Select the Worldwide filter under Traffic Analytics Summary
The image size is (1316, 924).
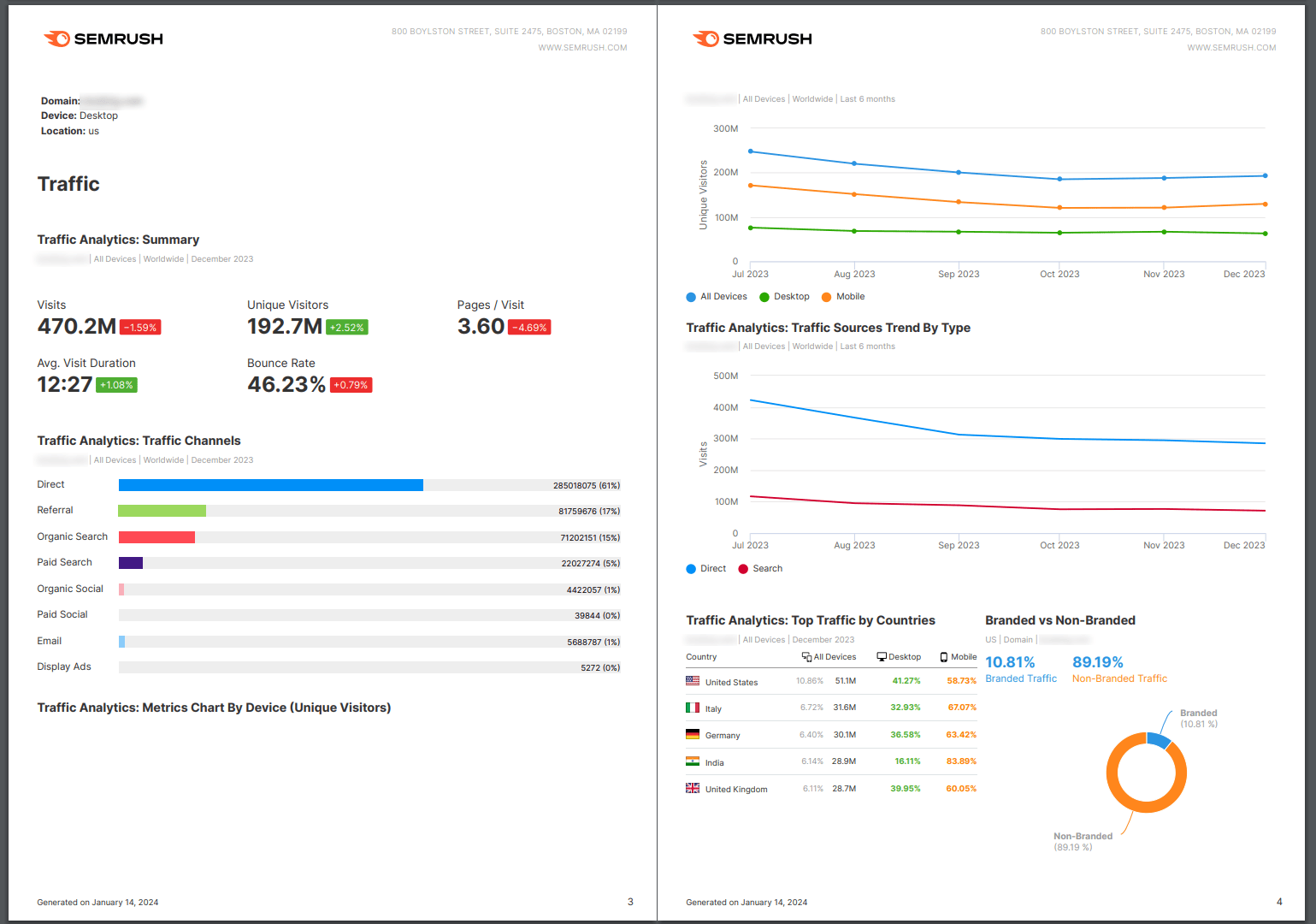163,258
